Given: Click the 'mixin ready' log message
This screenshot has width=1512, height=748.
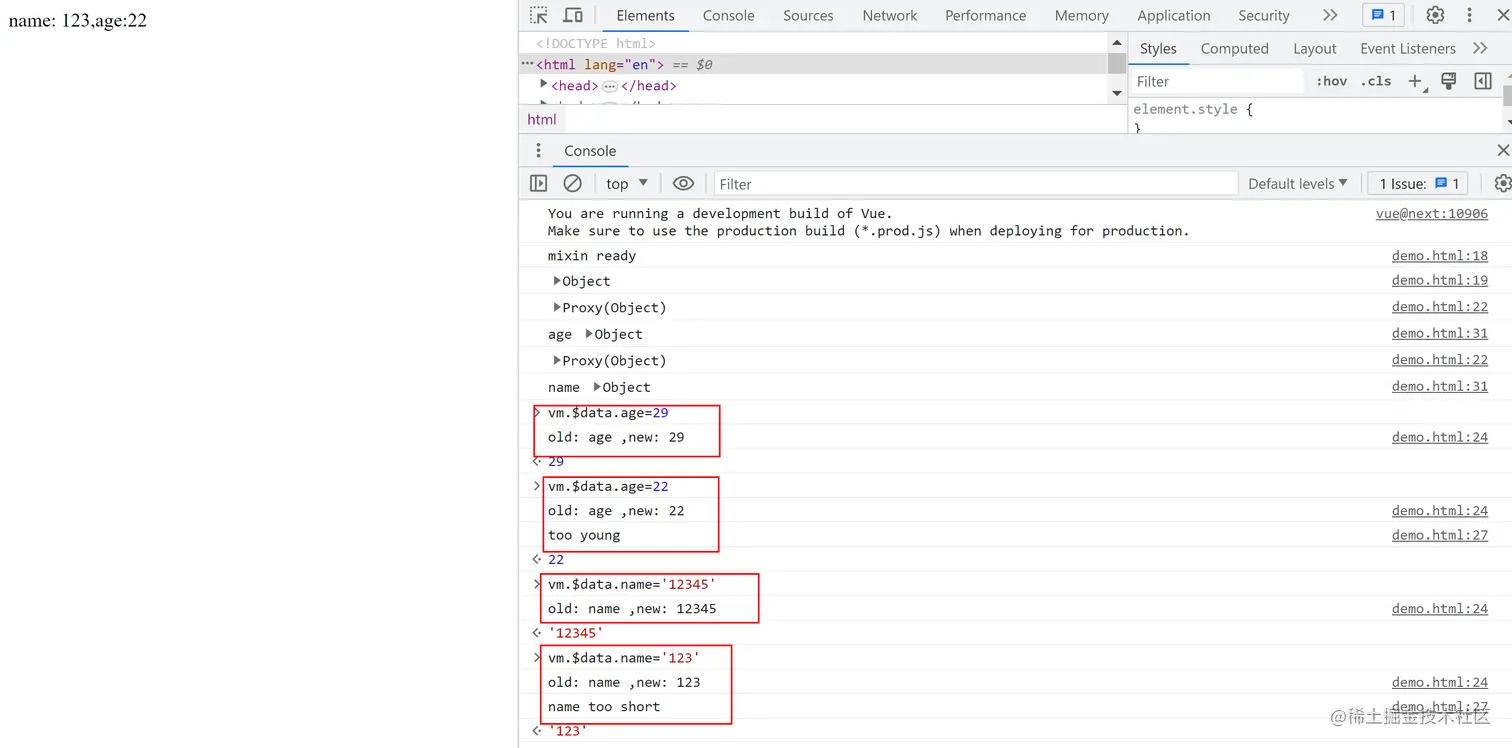Looking at the screenshot, I should pos(592,255).
